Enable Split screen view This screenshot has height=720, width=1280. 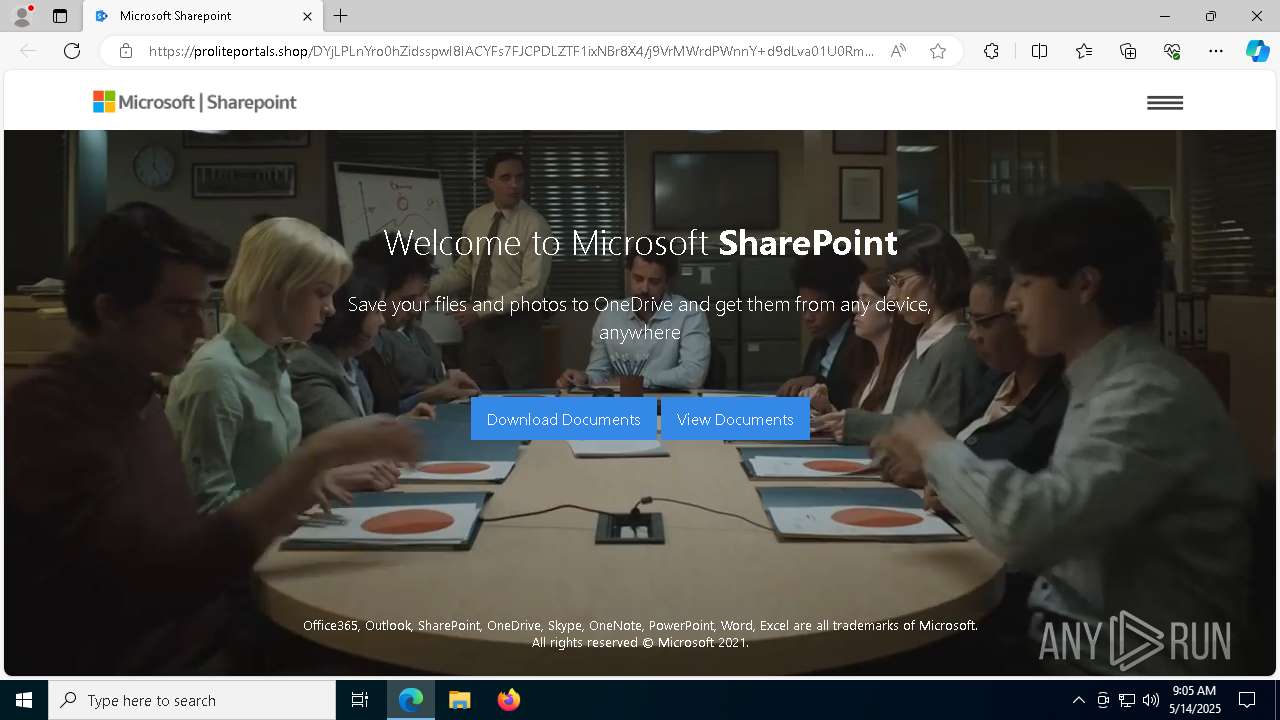1039,51
